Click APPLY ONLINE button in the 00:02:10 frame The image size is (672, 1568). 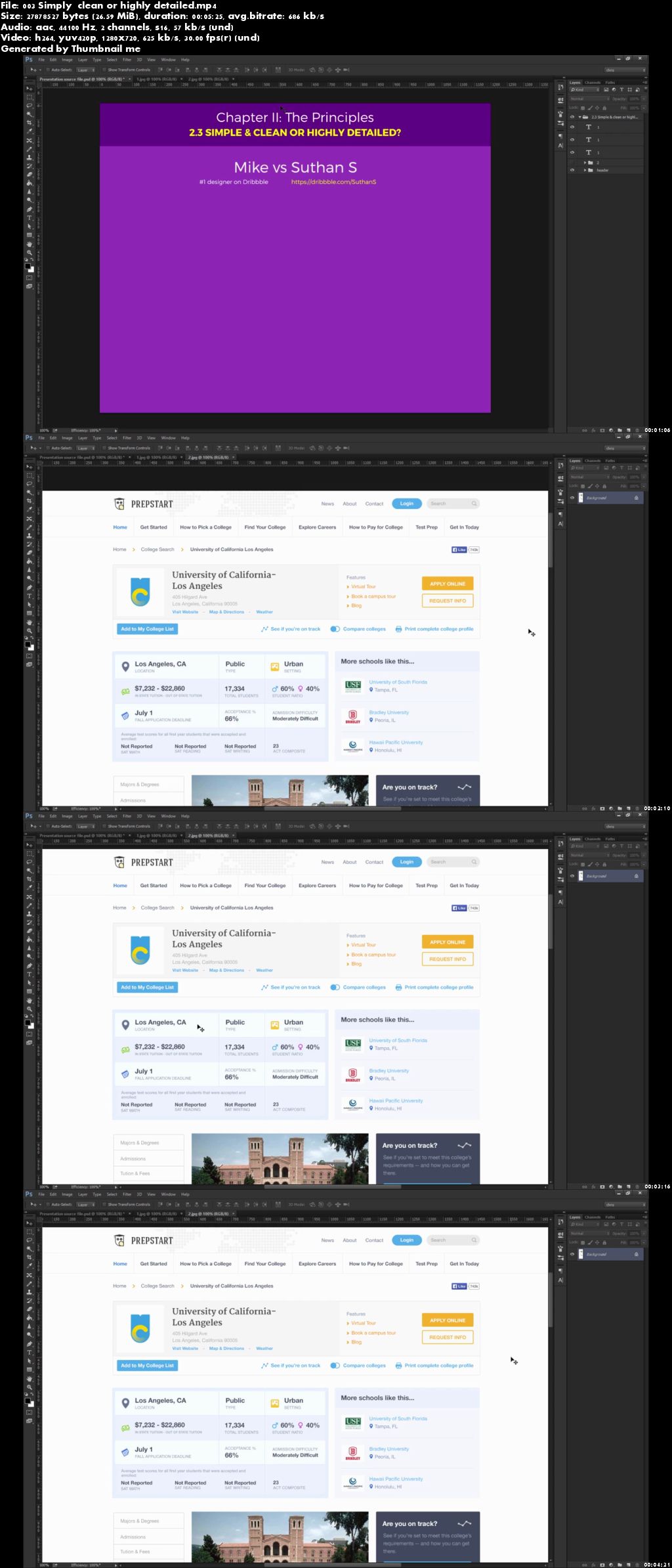(x=448, y=583)
